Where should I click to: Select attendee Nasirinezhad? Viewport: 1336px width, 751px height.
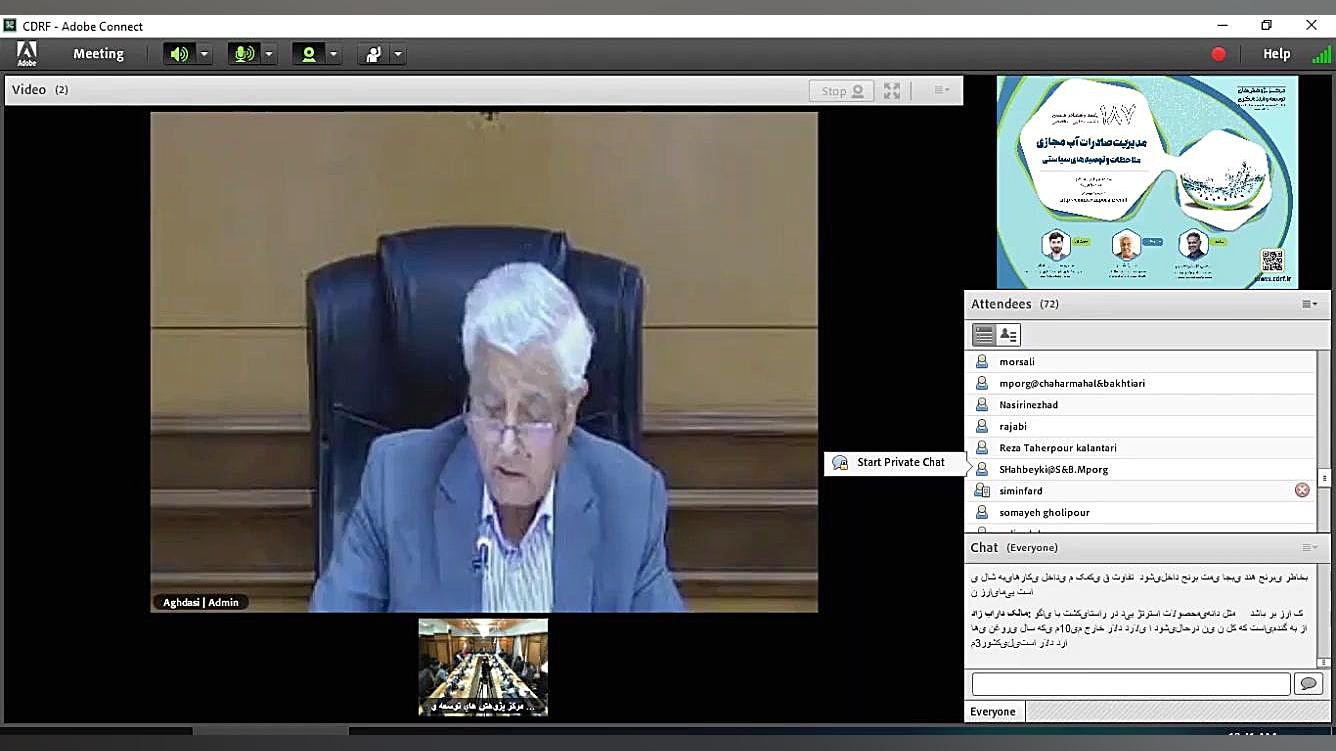pos(1140,405)
